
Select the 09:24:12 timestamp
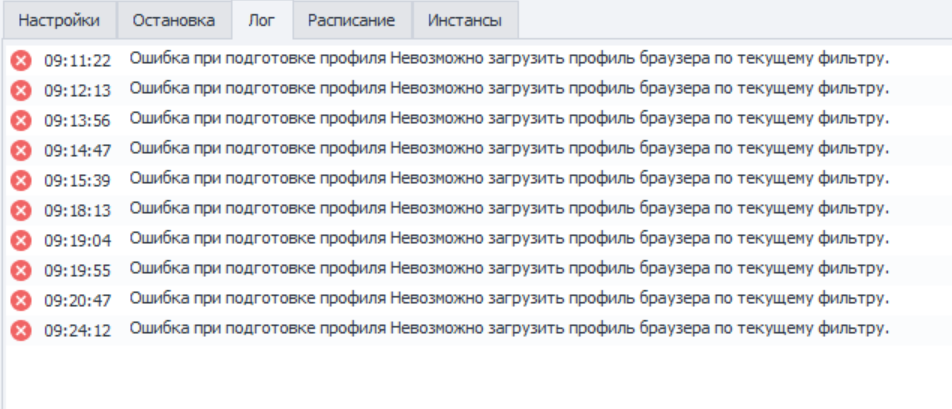click(78, 331)
